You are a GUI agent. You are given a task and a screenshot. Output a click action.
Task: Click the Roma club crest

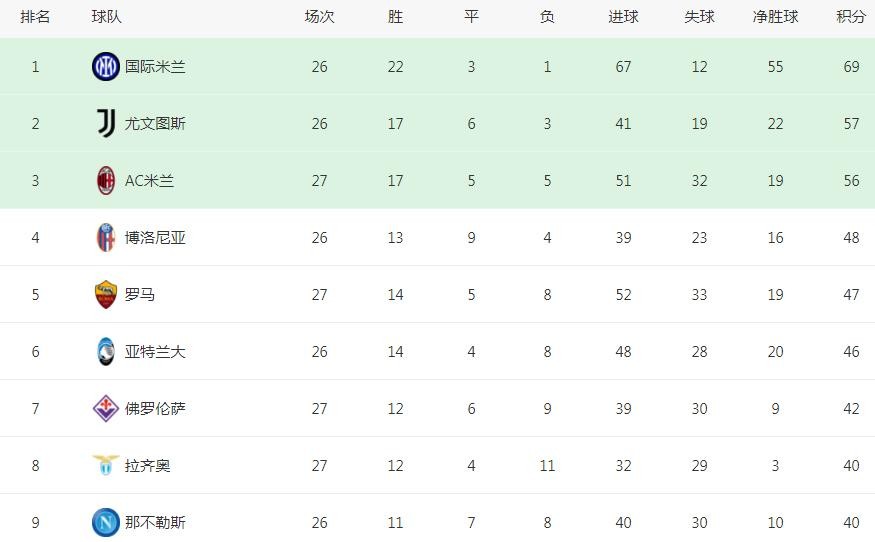pos(105,295)
